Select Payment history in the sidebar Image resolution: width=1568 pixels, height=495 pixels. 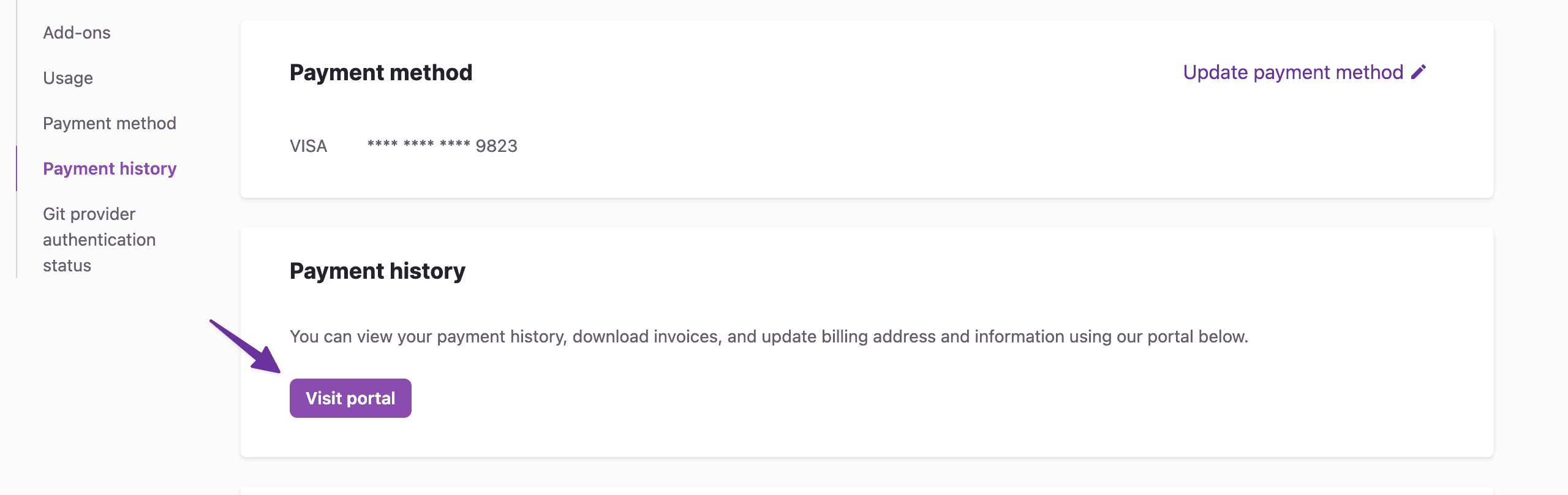tap(110, 168)
